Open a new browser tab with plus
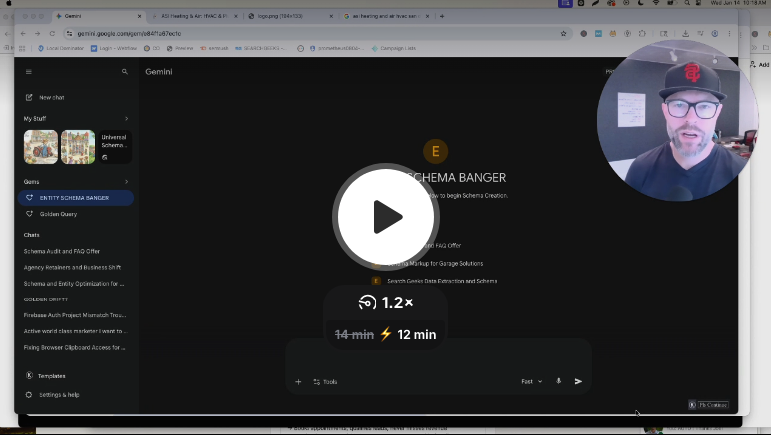The width and height of the screenshot is (771, 435). point(442,16)
